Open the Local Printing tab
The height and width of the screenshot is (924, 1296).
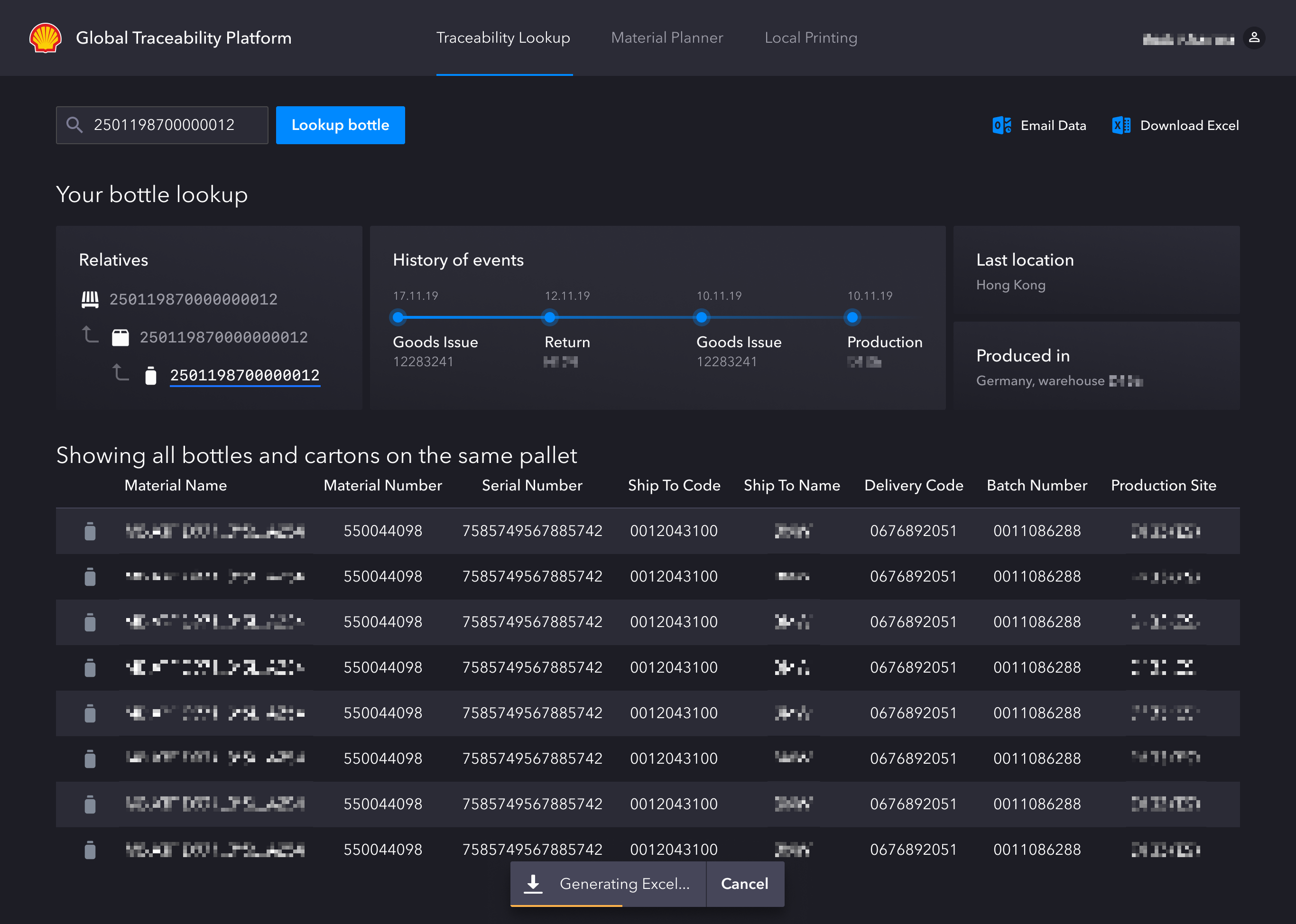[x=811, y=37]
